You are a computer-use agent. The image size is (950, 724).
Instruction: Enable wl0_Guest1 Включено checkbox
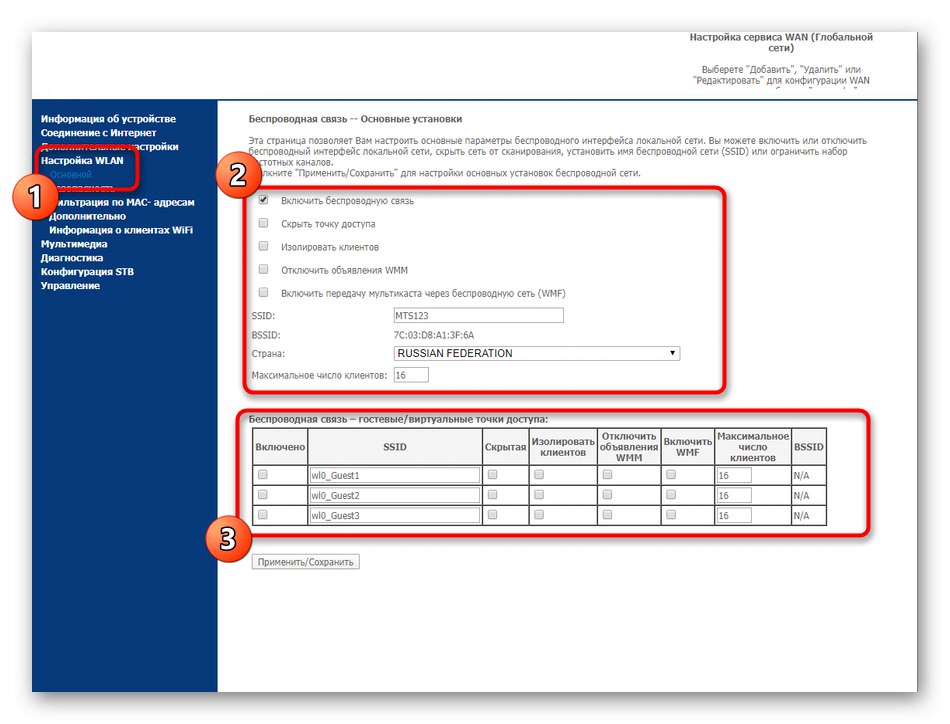click(262, 475)
